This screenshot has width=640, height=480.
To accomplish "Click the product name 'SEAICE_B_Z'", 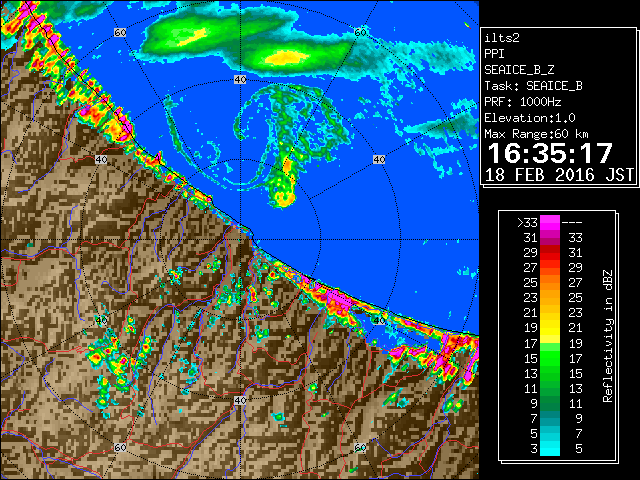I will click(519, 70).
